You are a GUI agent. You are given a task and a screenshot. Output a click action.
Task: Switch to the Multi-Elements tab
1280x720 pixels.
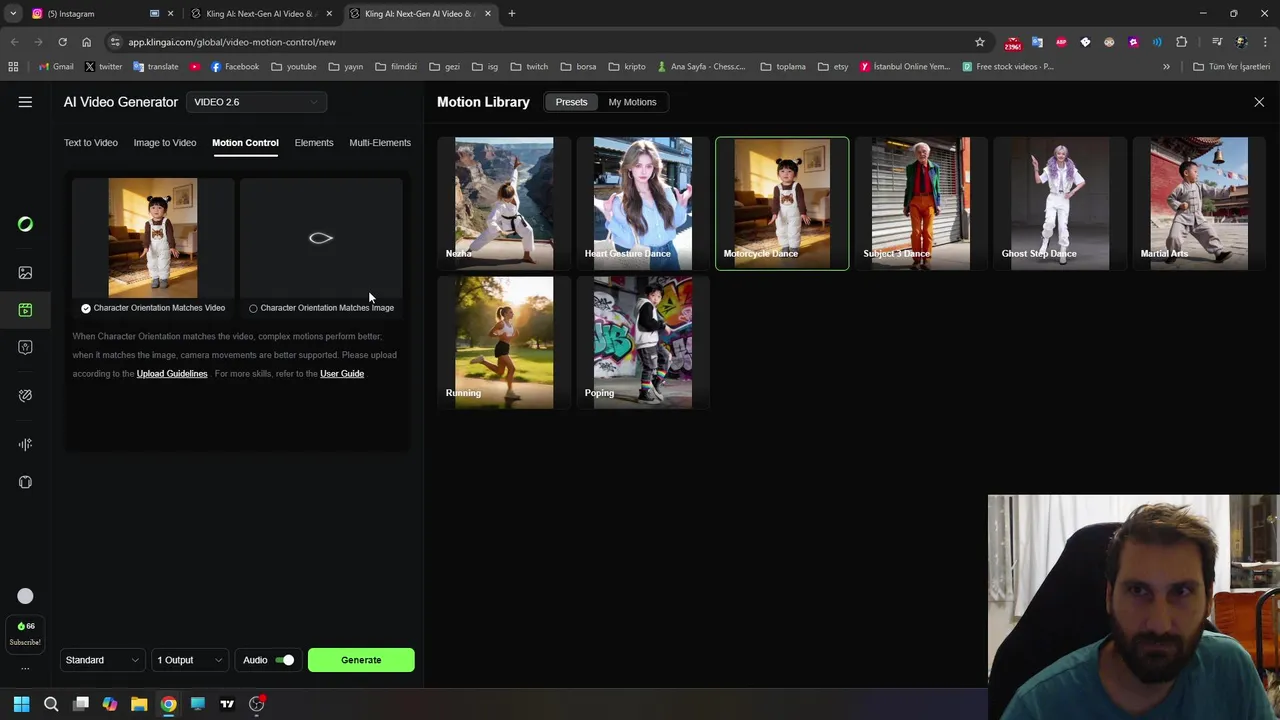coord(380,142)
